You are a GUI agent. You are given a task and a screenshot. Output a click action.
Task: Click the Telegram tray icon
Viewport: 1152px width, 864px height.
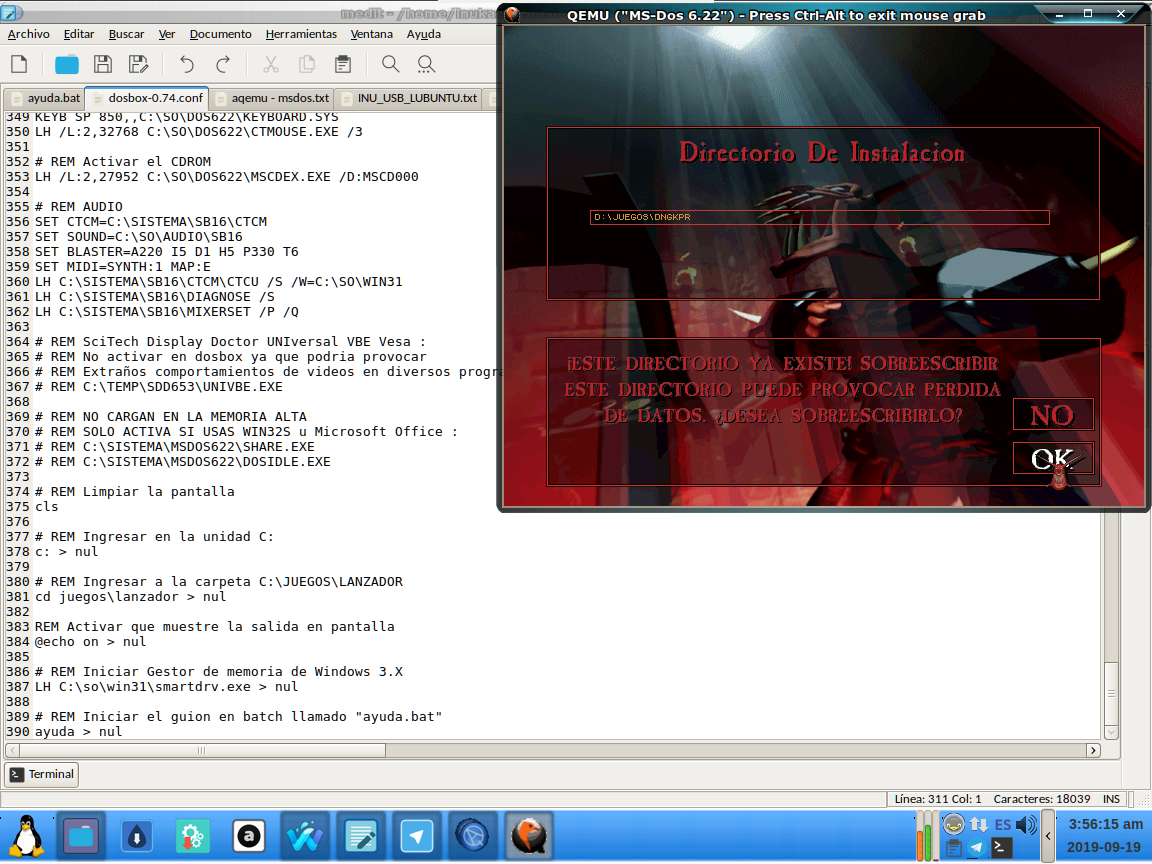click(x=977, y=849)
